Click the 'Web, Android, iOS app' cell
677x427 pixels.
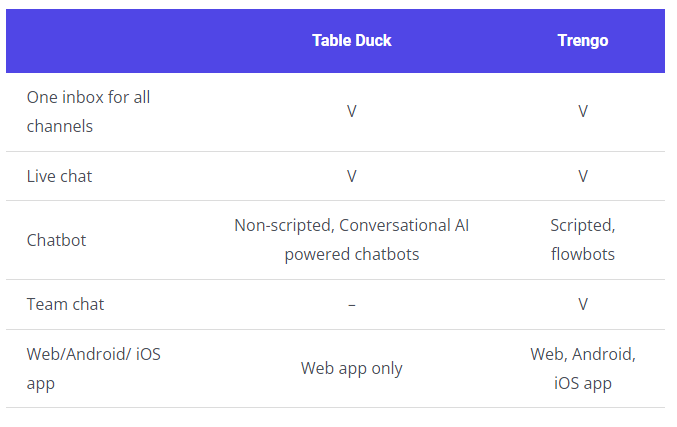click(x=582, y=368)
